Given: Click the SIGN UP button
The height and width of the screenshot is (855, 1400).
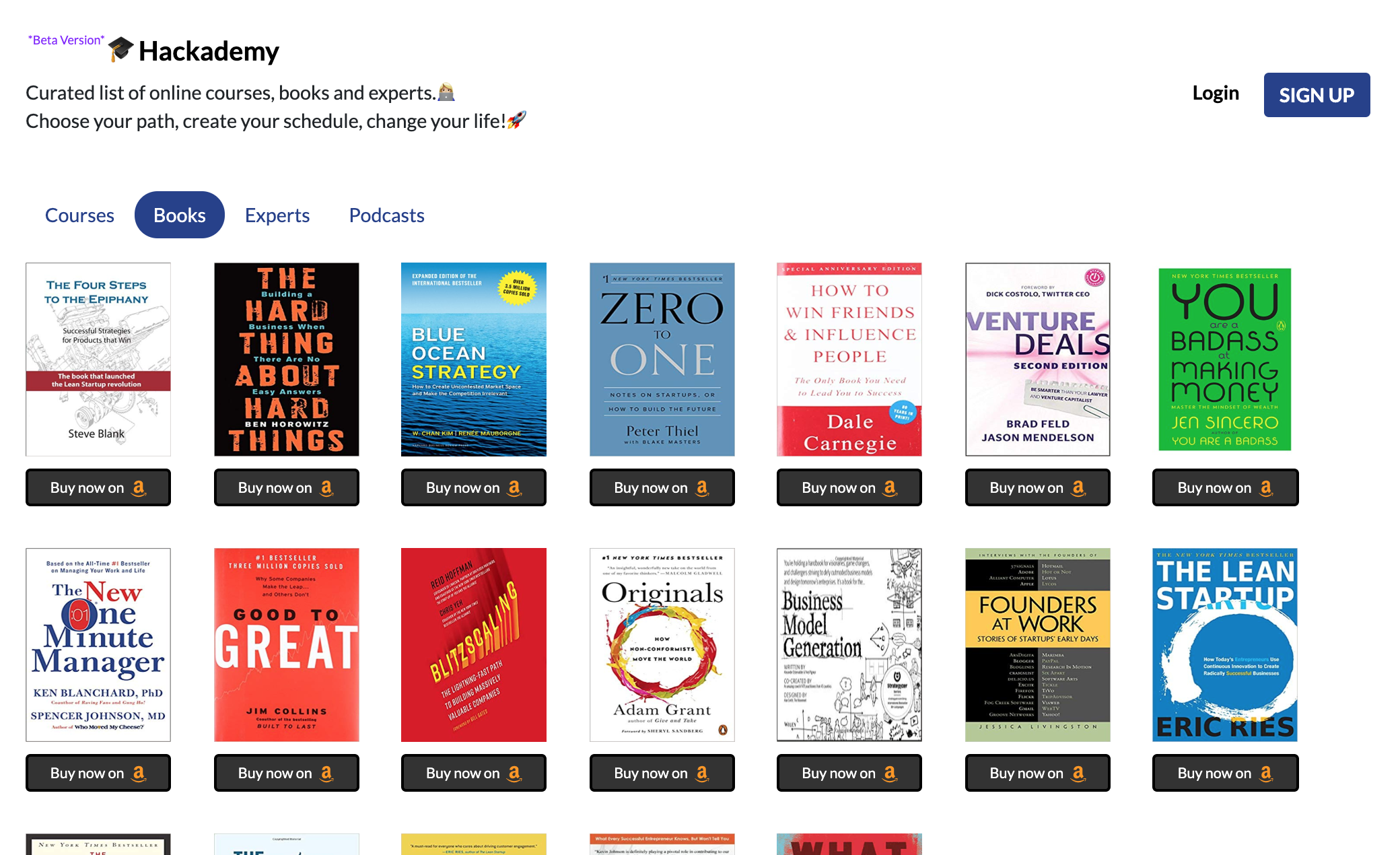Looking at the screenshot, I should tap(1317, 95).
